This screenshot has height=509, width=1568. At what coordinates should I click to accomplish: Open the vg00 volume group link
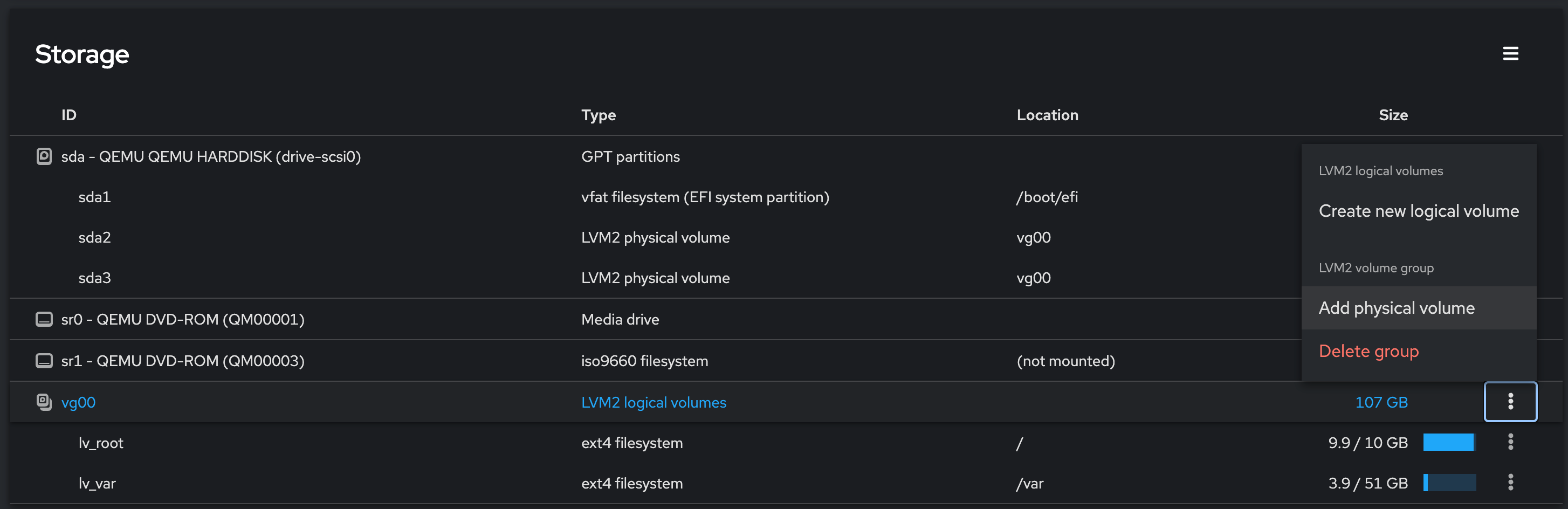[x=79, y=402]
